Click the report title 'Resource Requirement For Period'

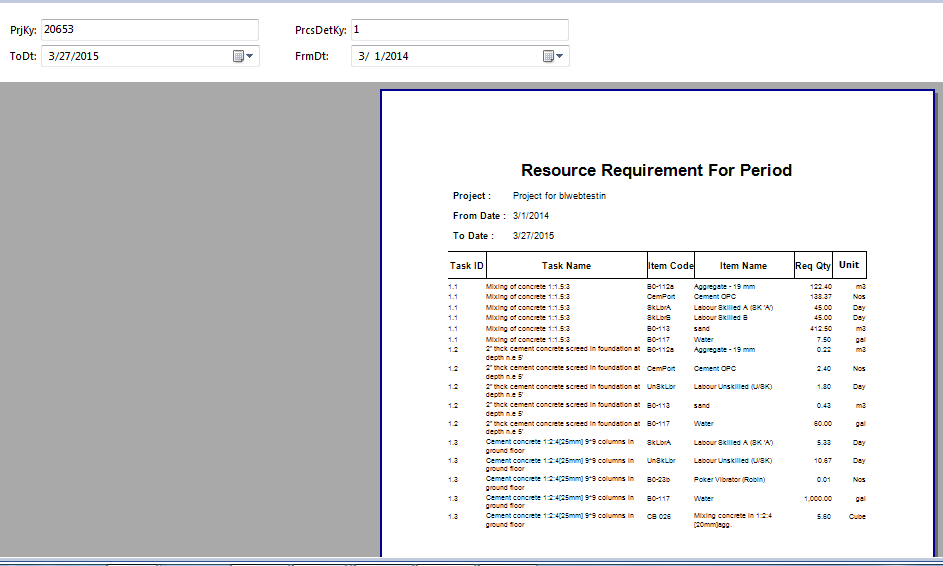[656, 170]
